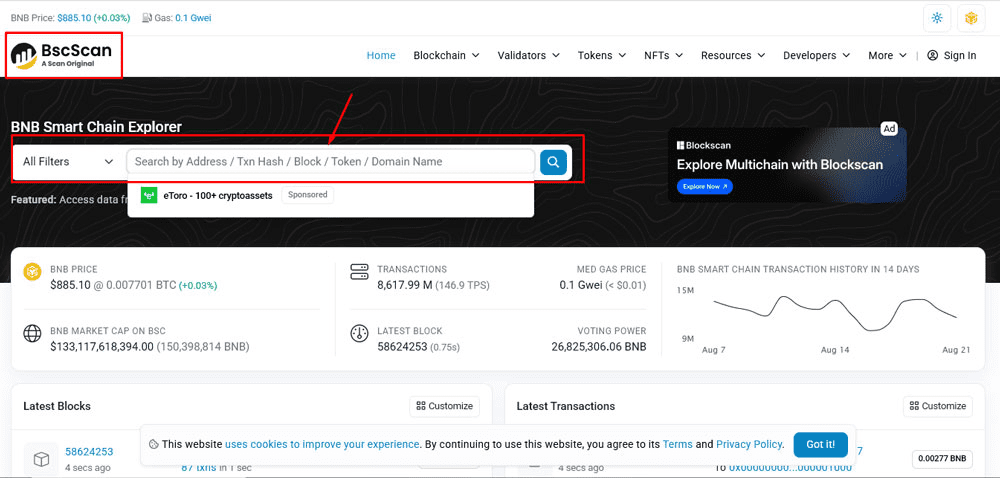Toggle the light/dark theme sun icon

click(x=937, y=18)
